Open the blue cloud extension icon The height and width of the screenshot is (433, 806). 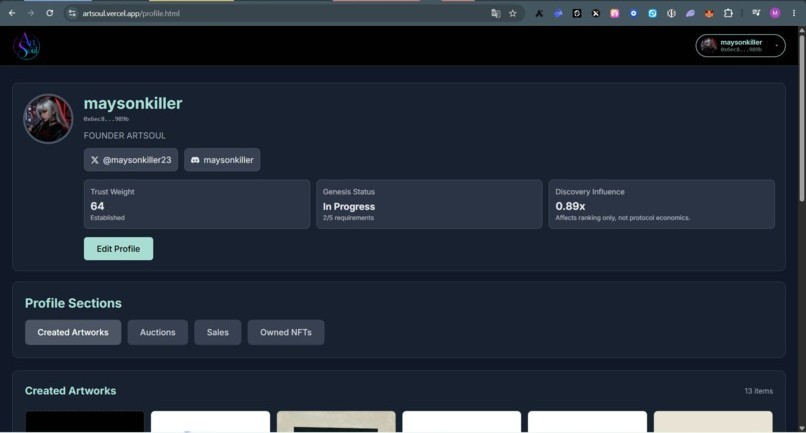coord(558,13)
